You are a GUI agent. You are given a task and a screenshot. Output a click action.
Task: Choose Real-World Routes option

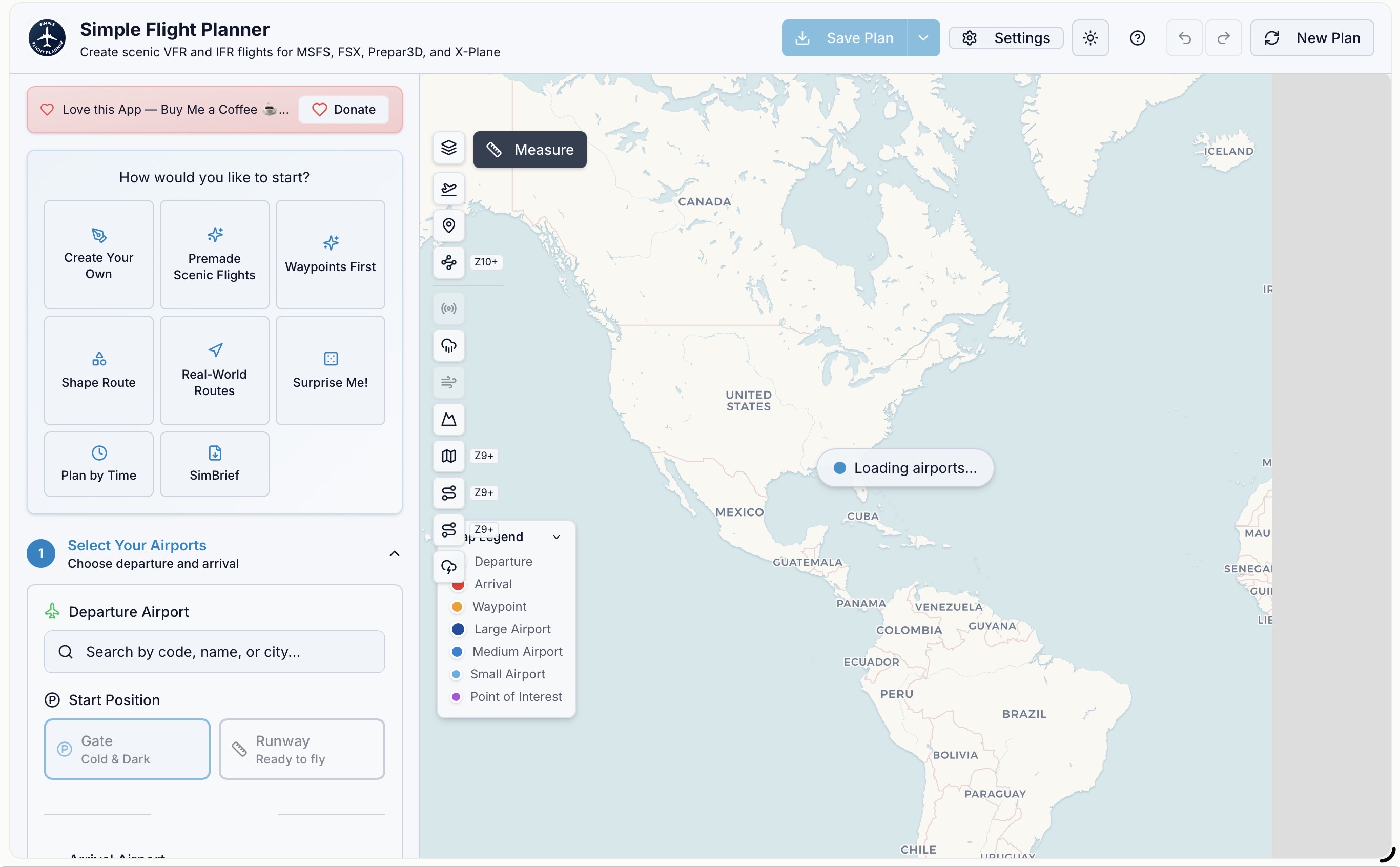pyautogui.click(x=214, y=370)
